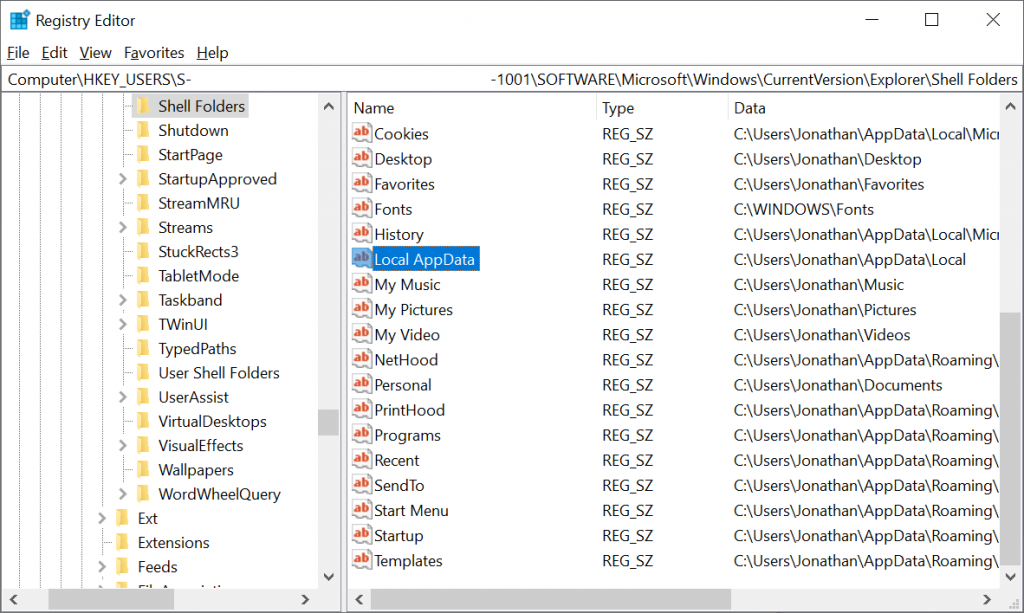Select the User Shell Folders key
The width and height of the screenshot is (1024, 613).
218,373
